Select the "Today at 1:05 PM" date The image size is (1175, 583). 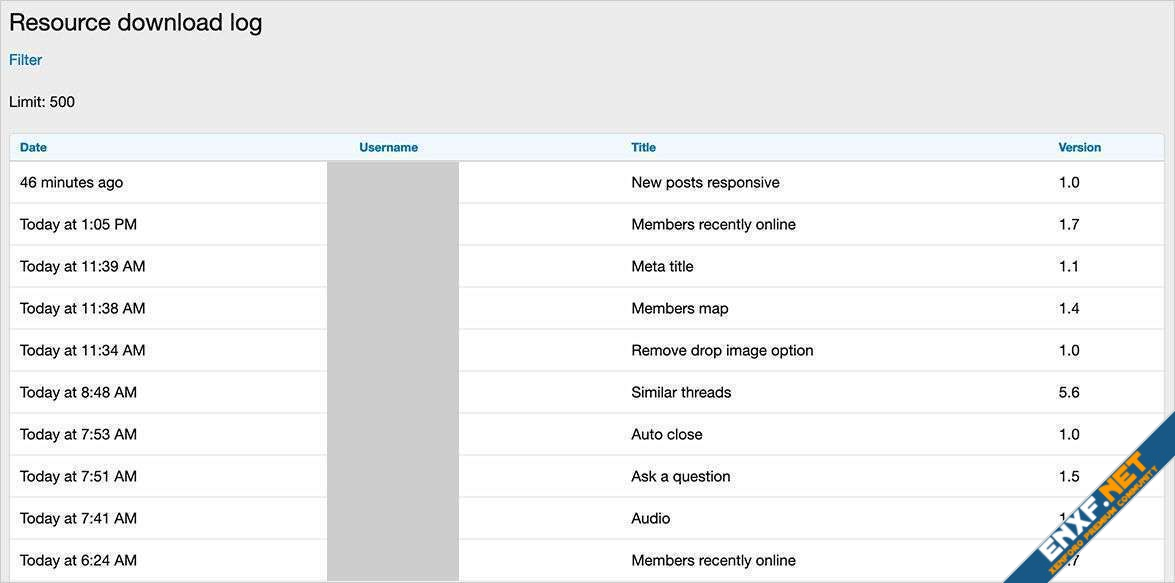78,225
